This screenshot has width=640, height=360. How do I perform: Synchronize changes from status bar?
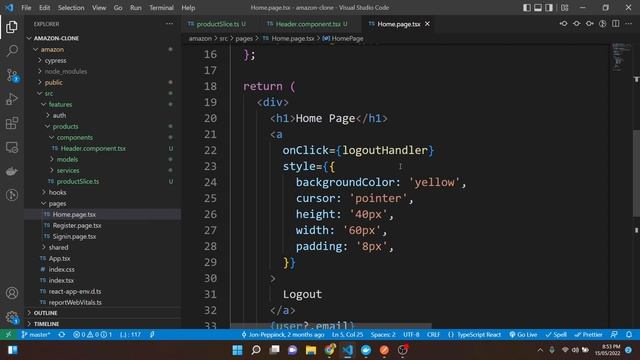coord(62,334)
